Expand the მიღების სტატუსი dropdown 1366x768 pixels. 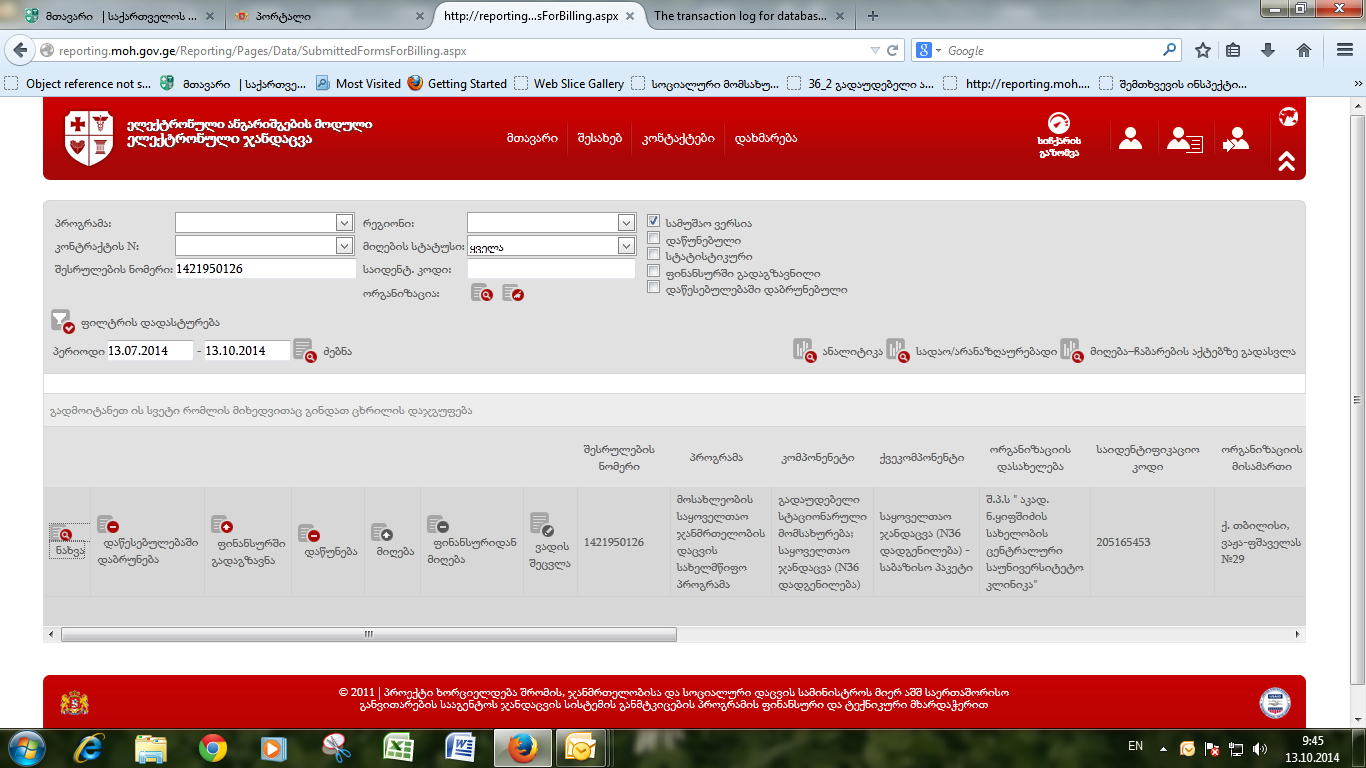pyautogui.click(x=626, y=246)
